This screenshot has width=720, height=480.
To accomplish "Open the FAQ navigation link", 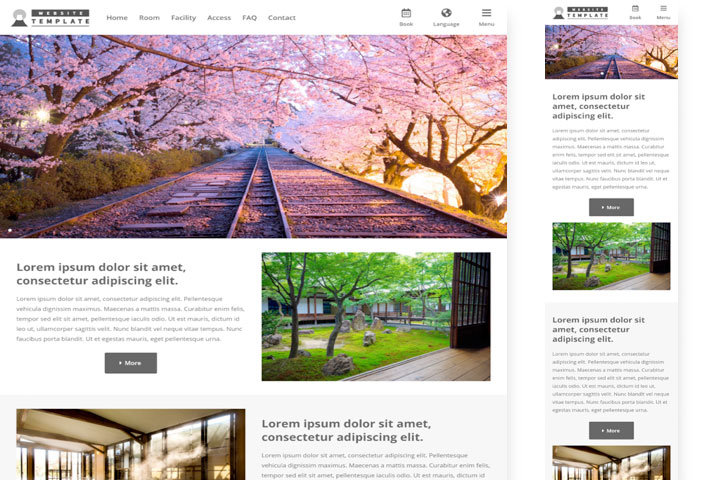I will (249, 18).
